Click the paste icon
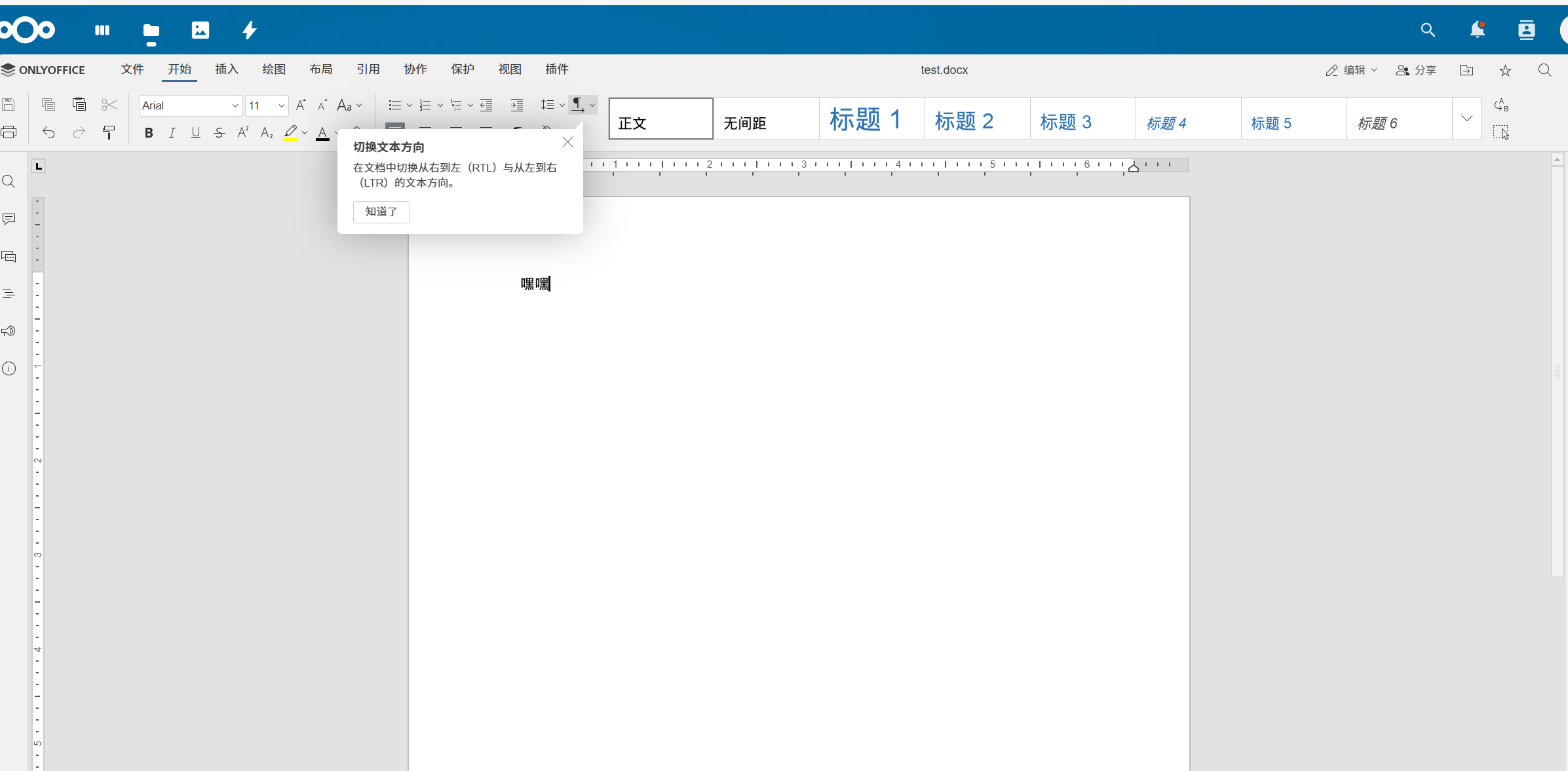This screenshot has width=1568, height=771. point(79,105)
